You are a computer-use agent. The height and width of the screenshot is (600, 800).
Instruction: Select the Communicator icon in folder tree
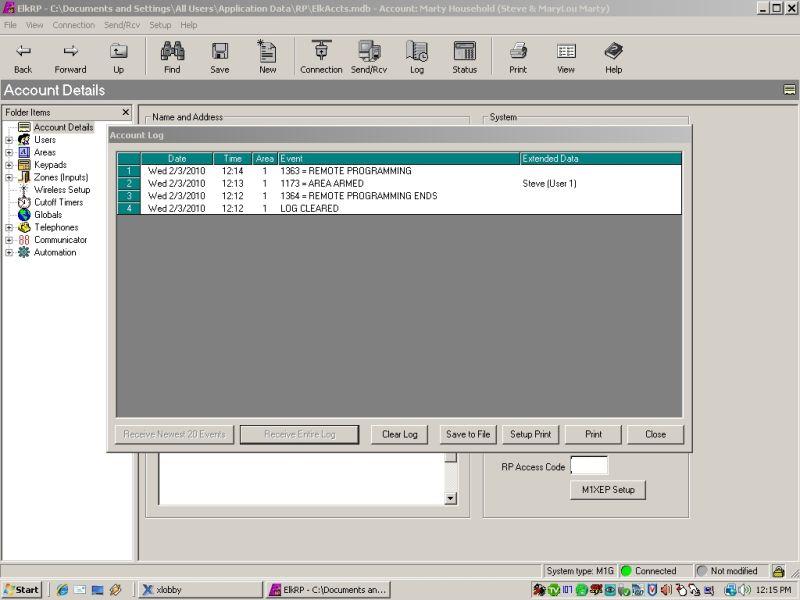[x=24, y=240]
